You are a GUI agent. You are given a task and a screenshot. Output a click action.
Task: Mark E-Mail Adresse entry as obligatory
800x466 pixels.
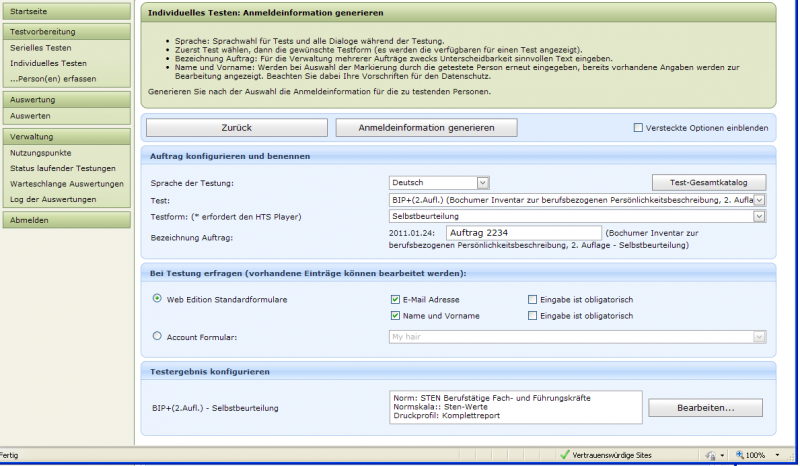pyautogui.click(x=533, y=299)
